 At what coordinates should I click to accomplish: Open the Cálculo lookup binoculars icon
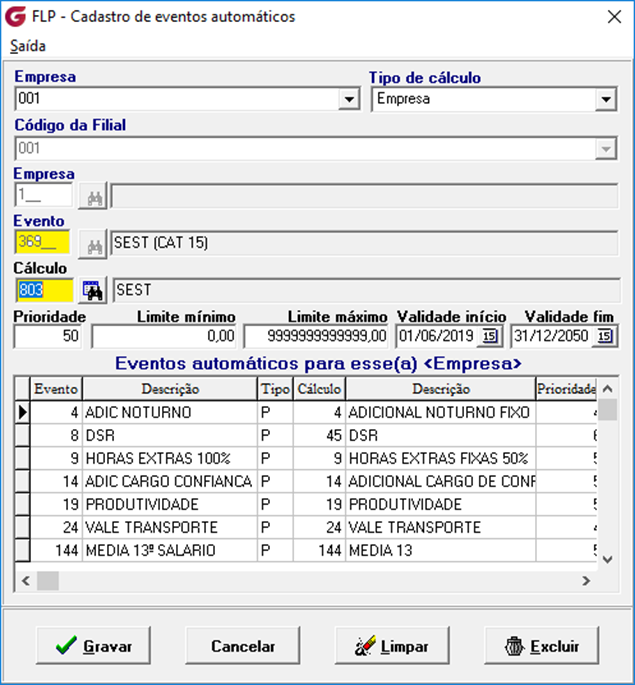point(93,290)
